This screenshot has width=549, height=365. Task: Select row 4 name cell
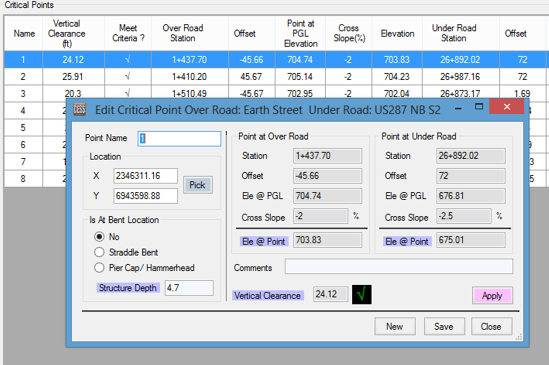pyautogui.click(x=23, y=111)
